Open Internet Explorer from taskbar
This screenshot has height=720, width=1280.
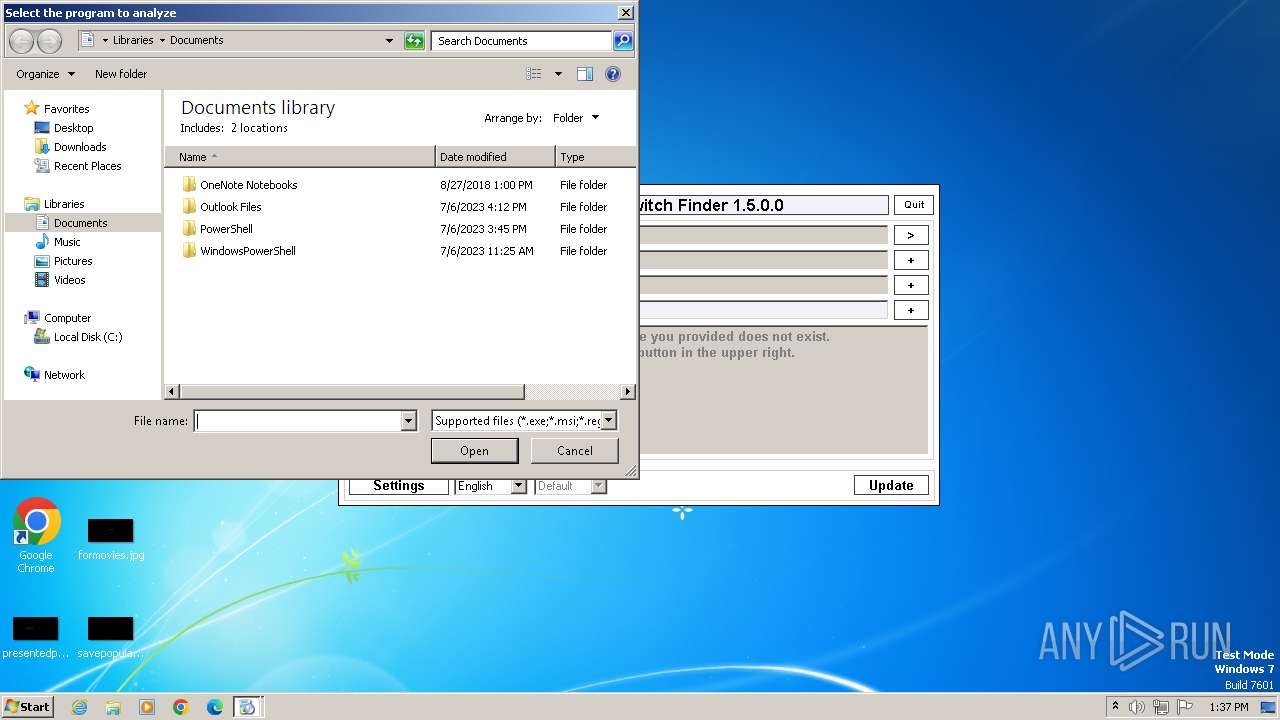point(79,707)
